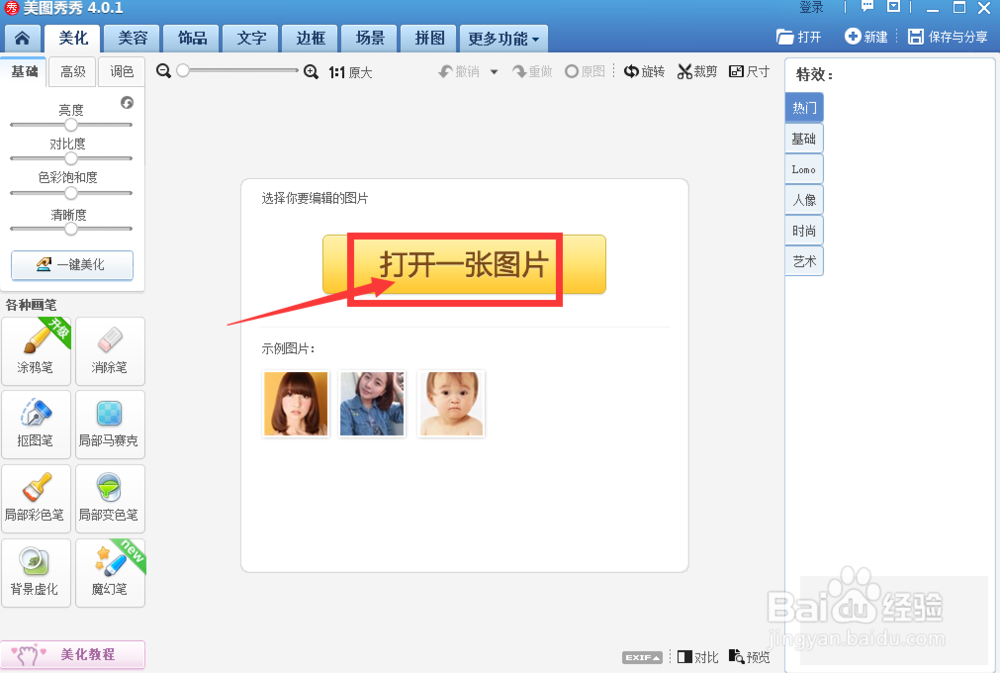
Task: Open the 更多功能 more functions menu
Action: (502, 38)
